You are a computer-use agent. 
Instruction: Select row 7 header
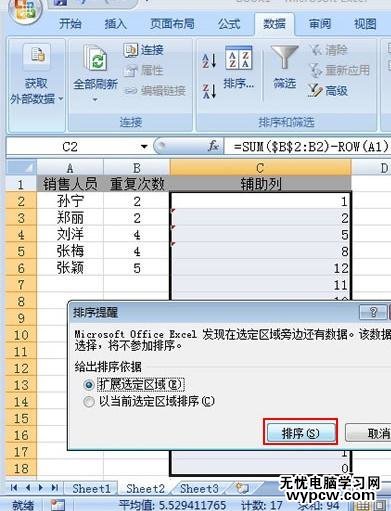[21, 285]
